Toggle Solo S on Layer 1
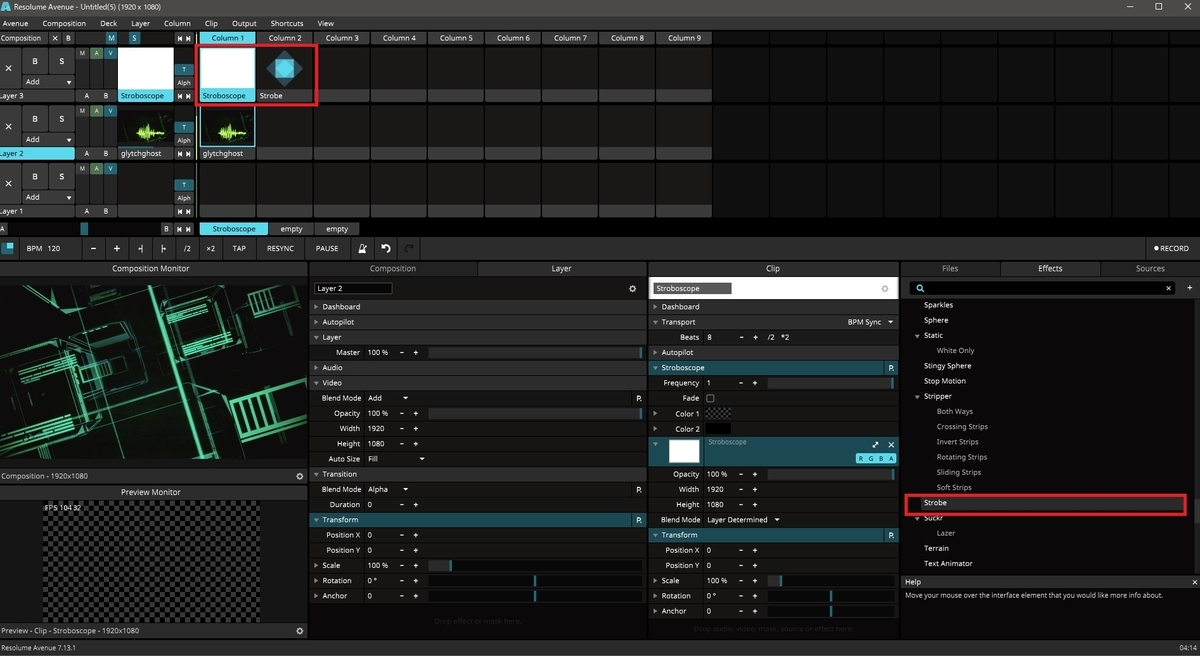Viewport: 1200px width, 656px height. (x=61, y=175)
